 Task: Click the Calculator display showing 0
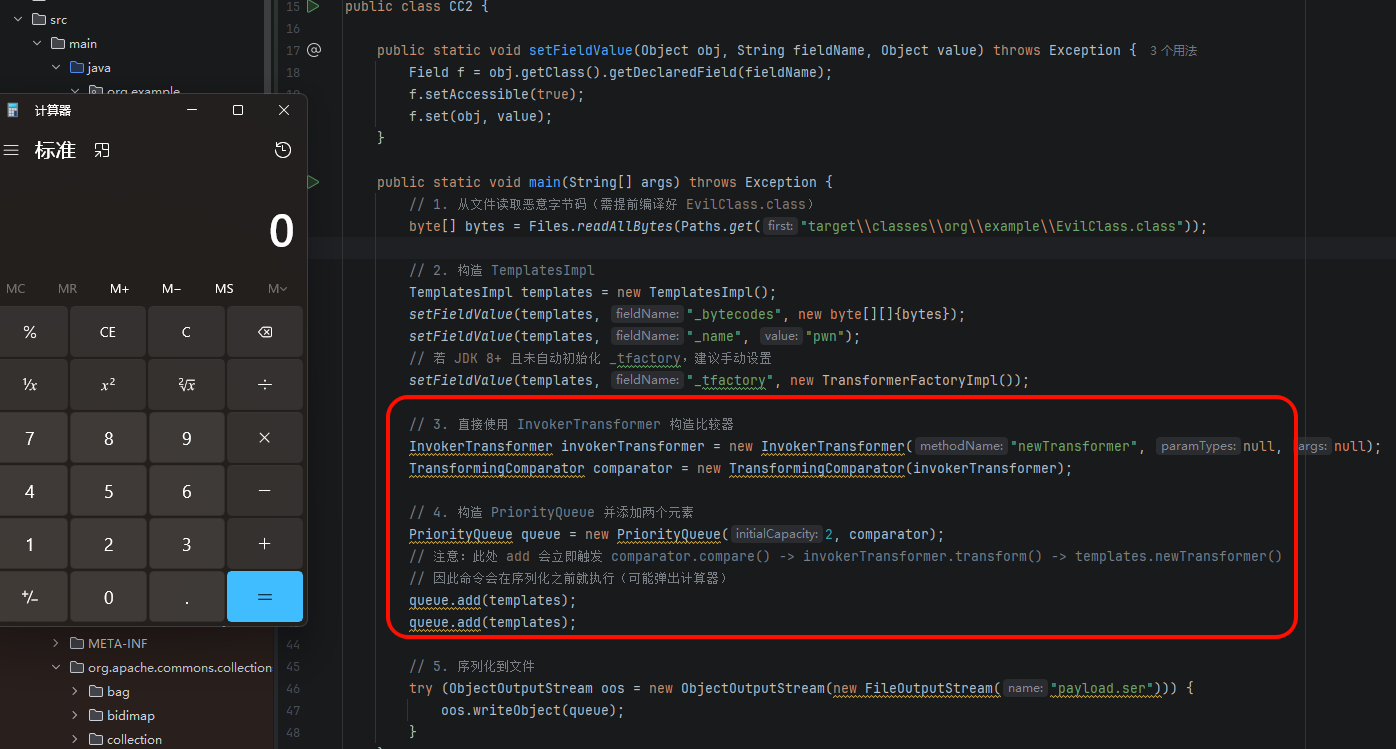pos(281,232)
